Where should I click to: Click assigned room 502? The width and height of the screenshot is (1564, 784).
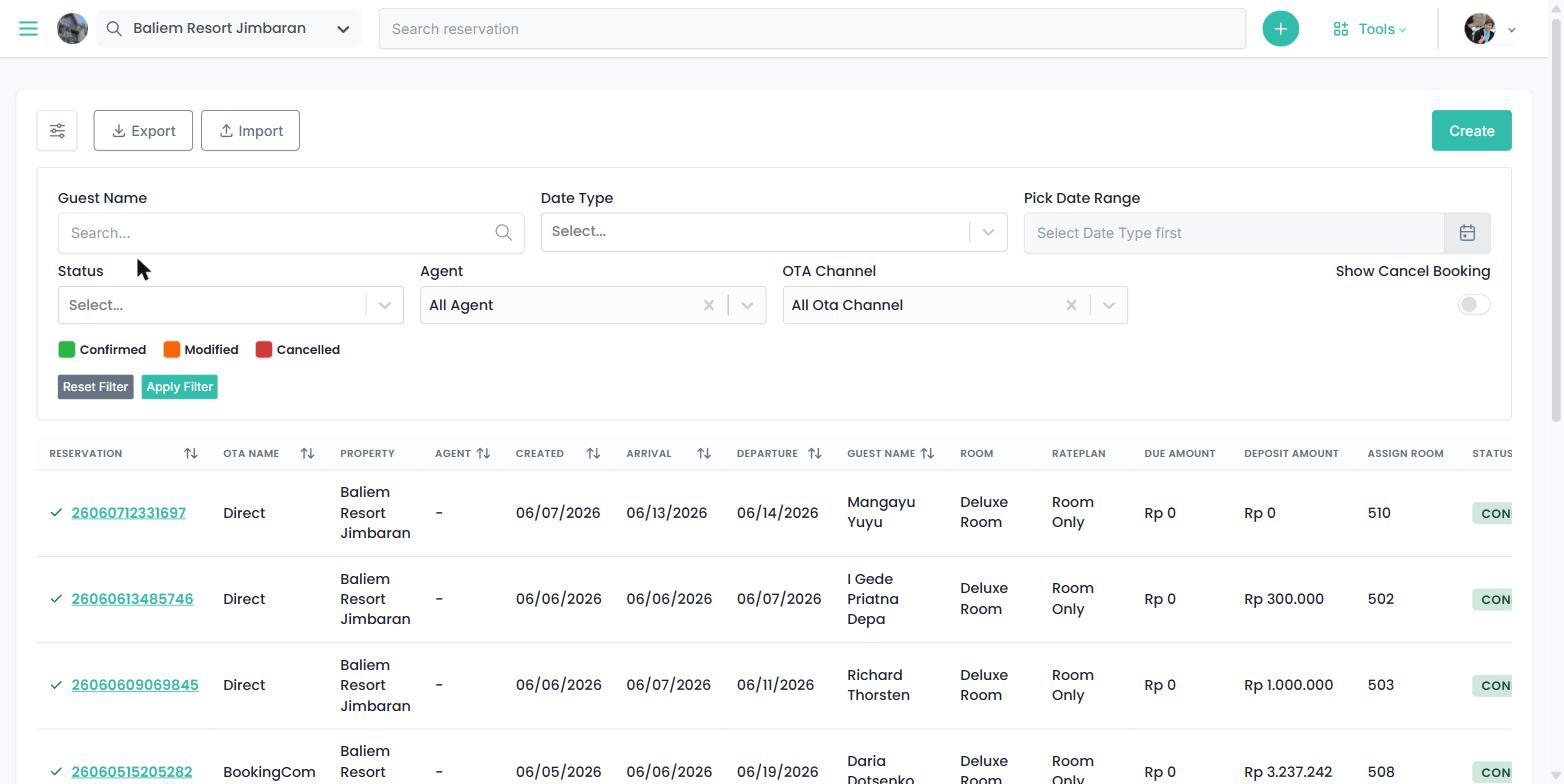1380,599
